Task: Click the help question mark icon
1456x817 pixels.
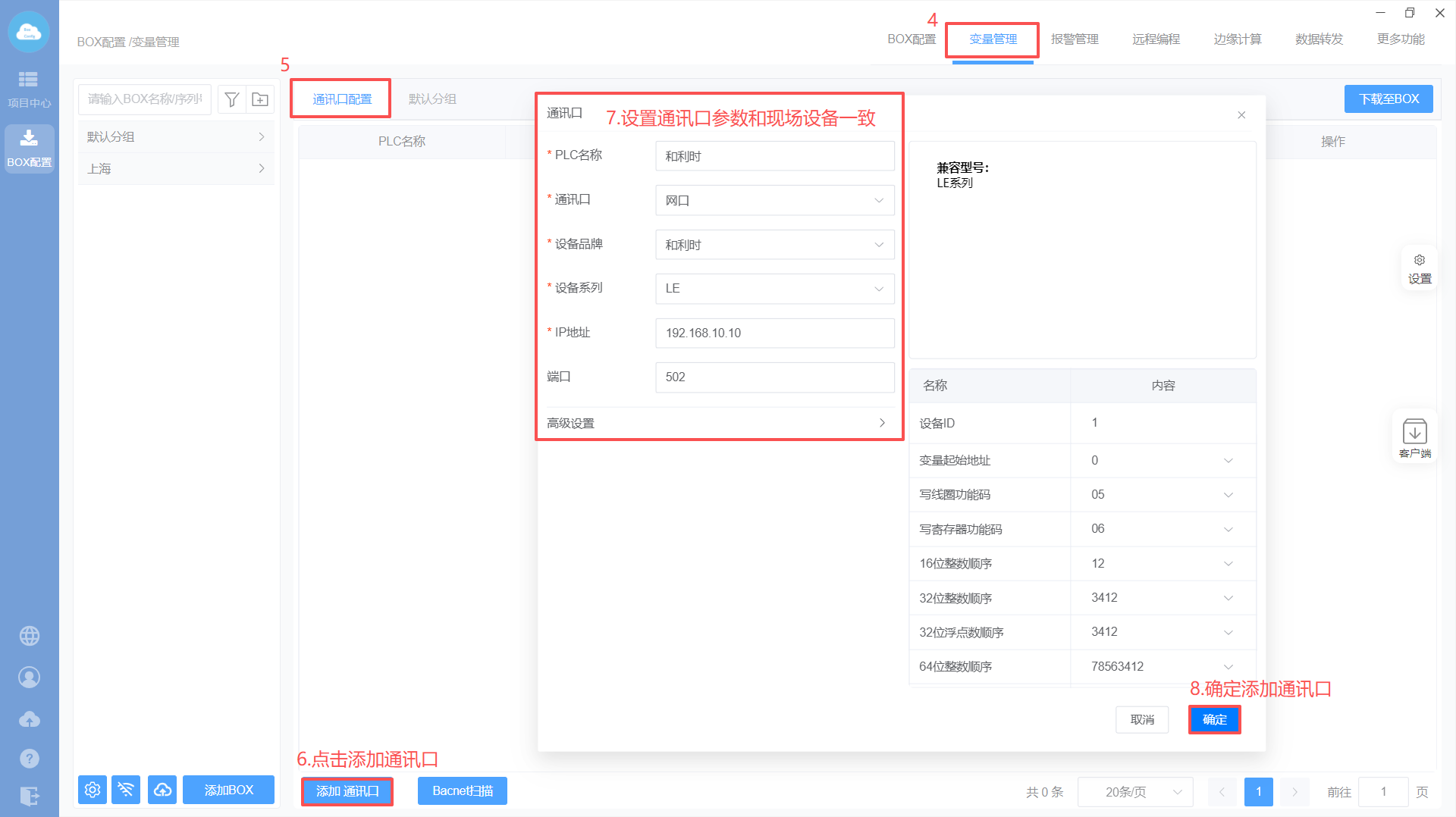Action: click(x=30, y=758)
